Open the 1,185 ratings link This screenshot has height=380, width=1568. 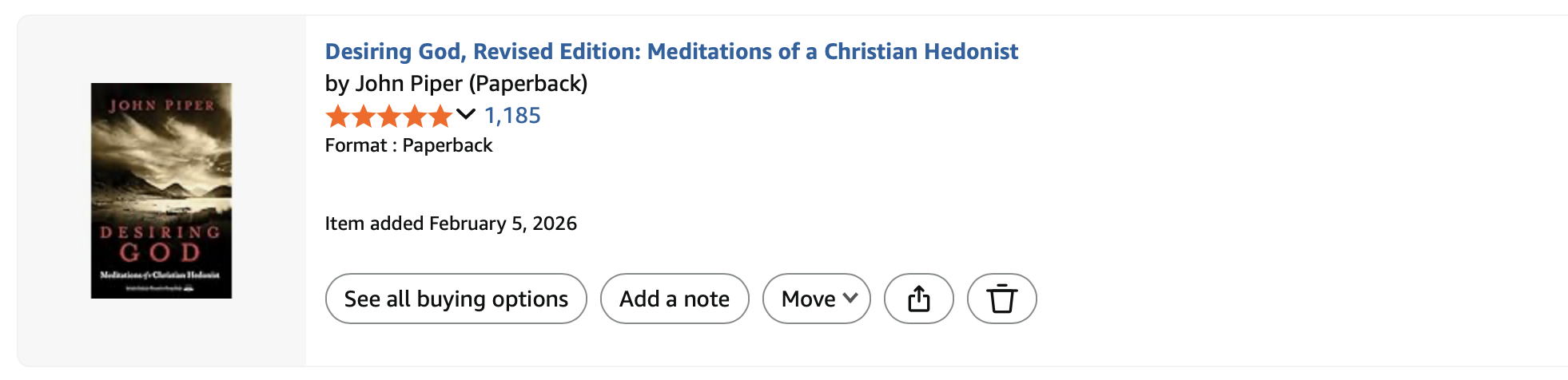[x=512, y=116]
